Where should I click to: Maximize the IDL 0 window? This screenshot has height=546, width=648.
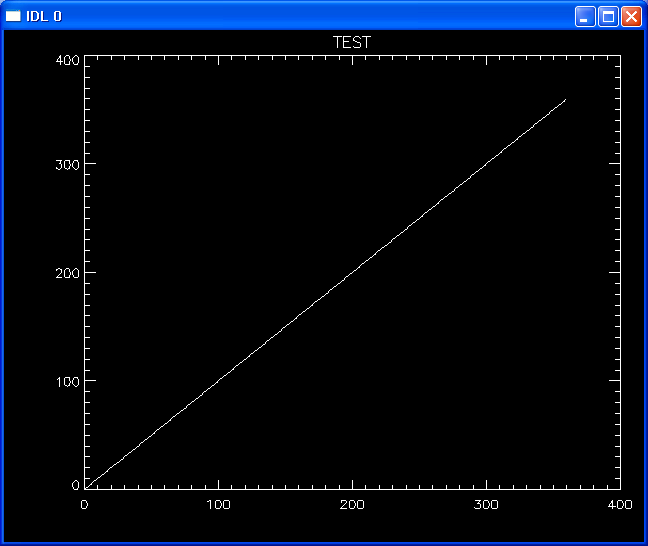coord(608,17)
